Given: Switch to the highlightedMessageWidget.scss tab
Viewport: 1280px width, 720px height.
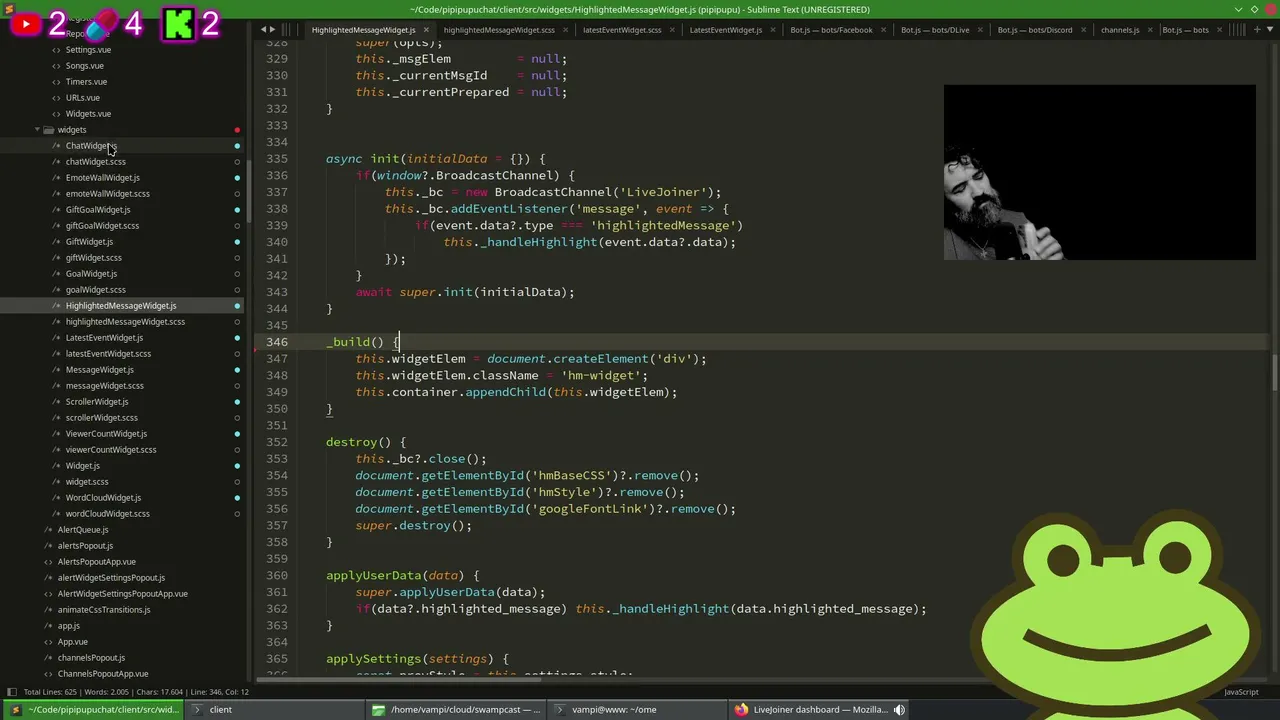Looking at the screenshot, I should [498, 30].
